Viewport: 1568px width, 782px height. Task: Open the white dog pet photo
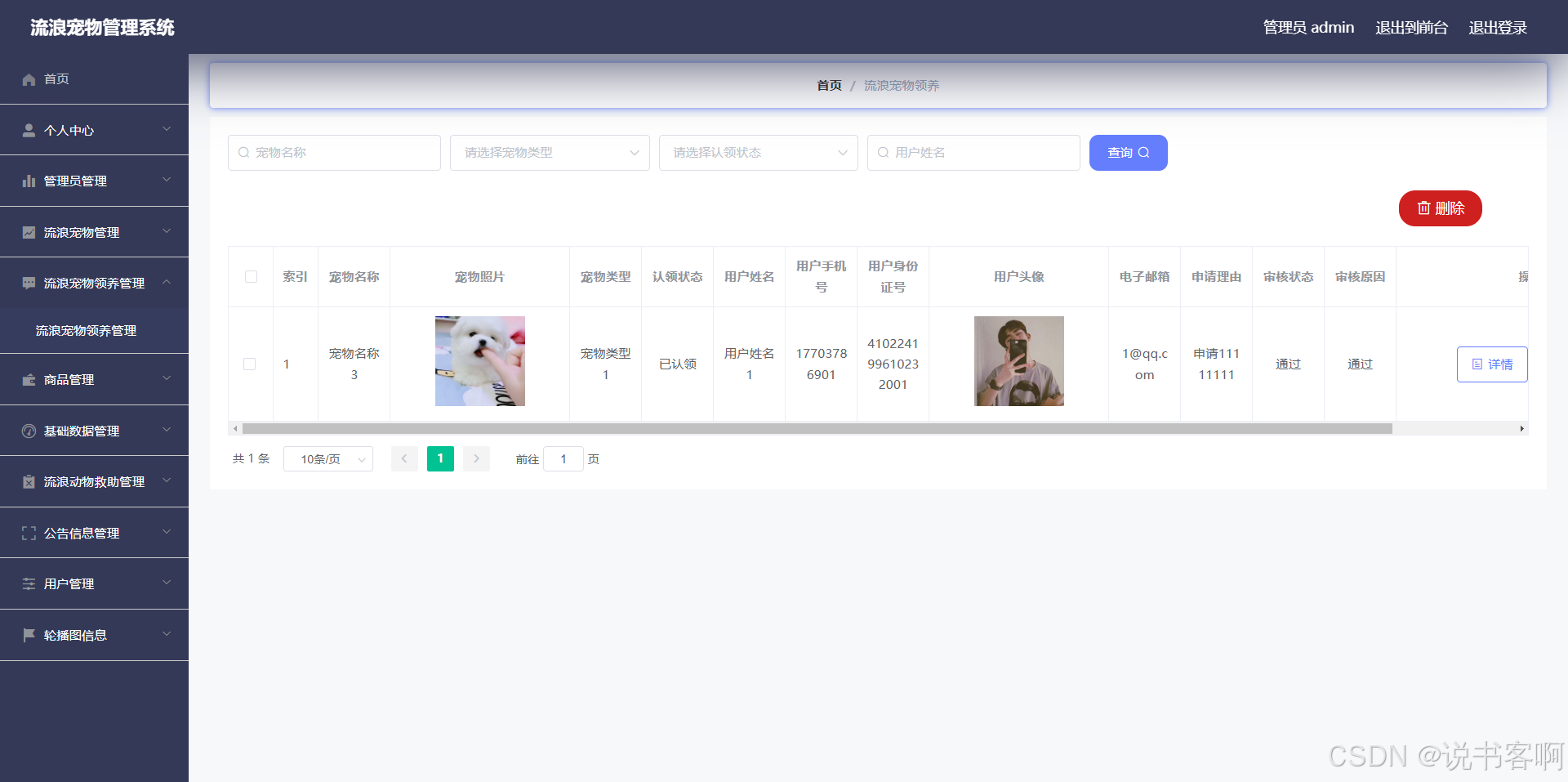(480, 361)
